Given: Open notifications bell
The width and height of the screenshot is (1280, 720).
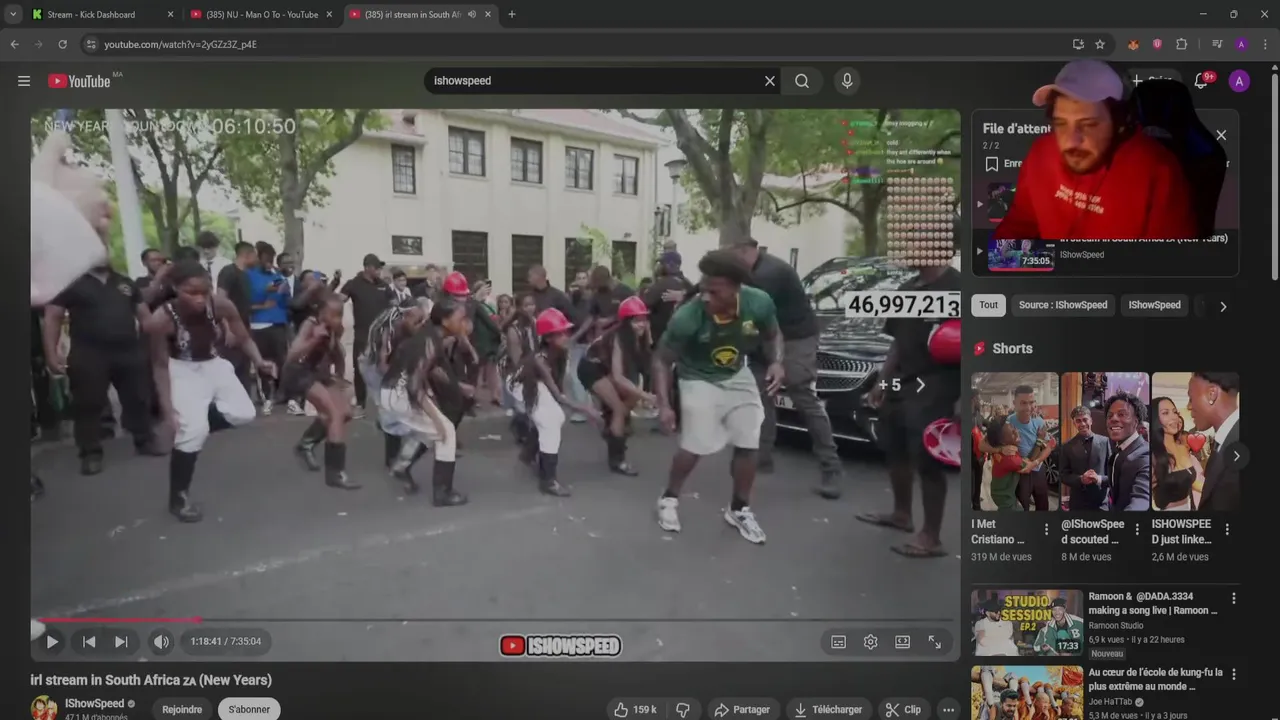Looking at the screenshot, I should point(1201,81).
